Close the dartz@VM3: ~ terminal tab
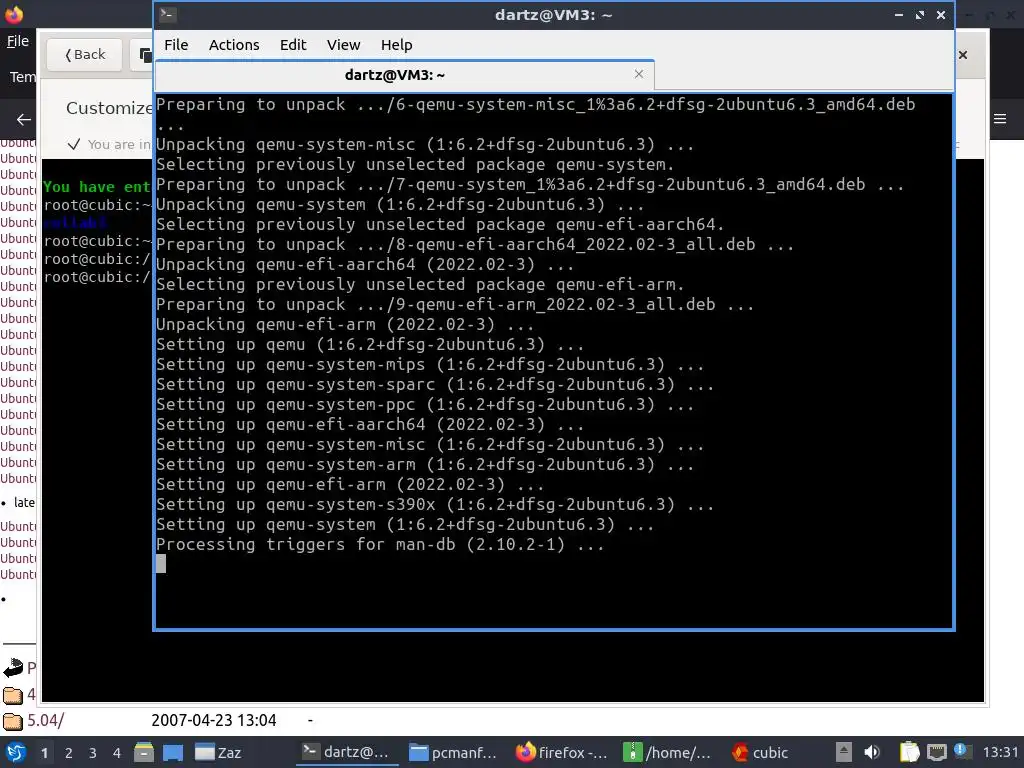This screenshot has width=1024, height=768. pyautogui.click(x=639, y=74)
